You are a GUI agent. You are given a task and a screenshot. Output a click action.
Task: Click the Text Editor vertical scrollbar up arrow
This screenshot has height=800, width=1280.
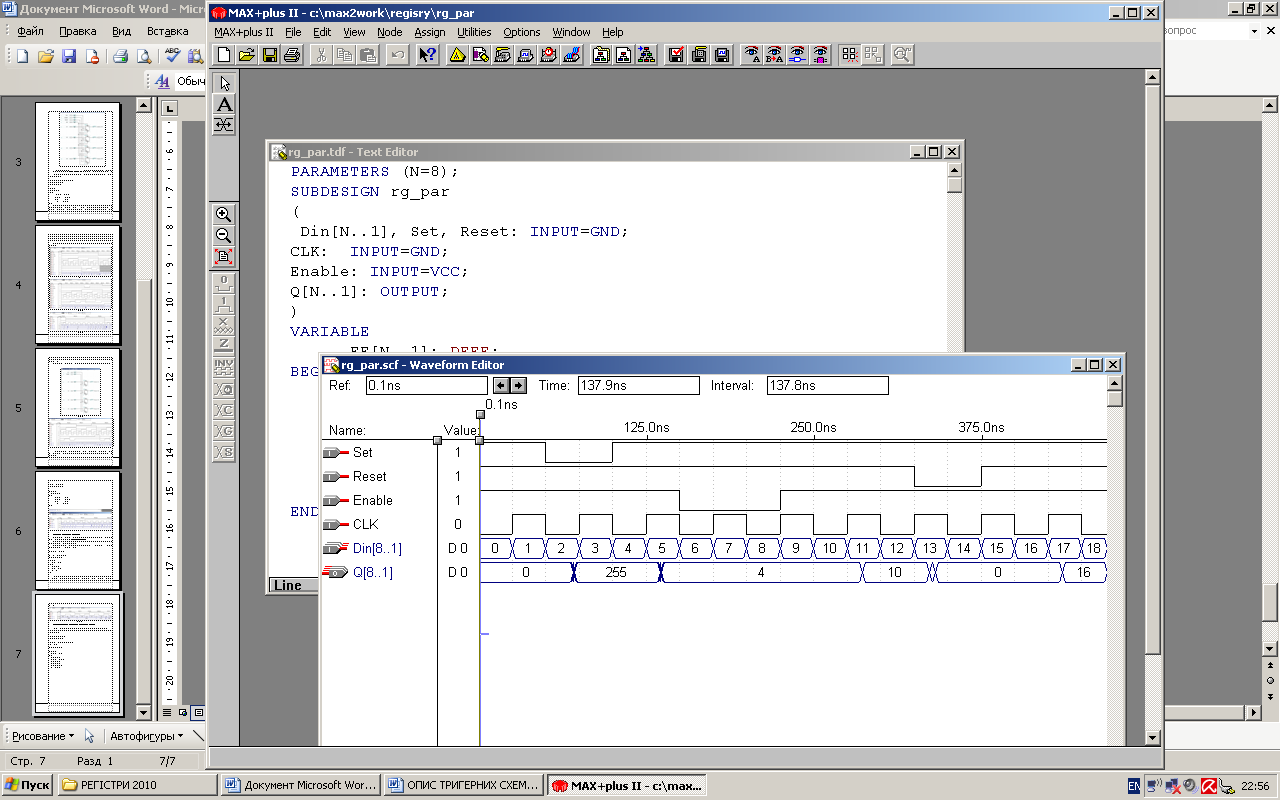954,170
